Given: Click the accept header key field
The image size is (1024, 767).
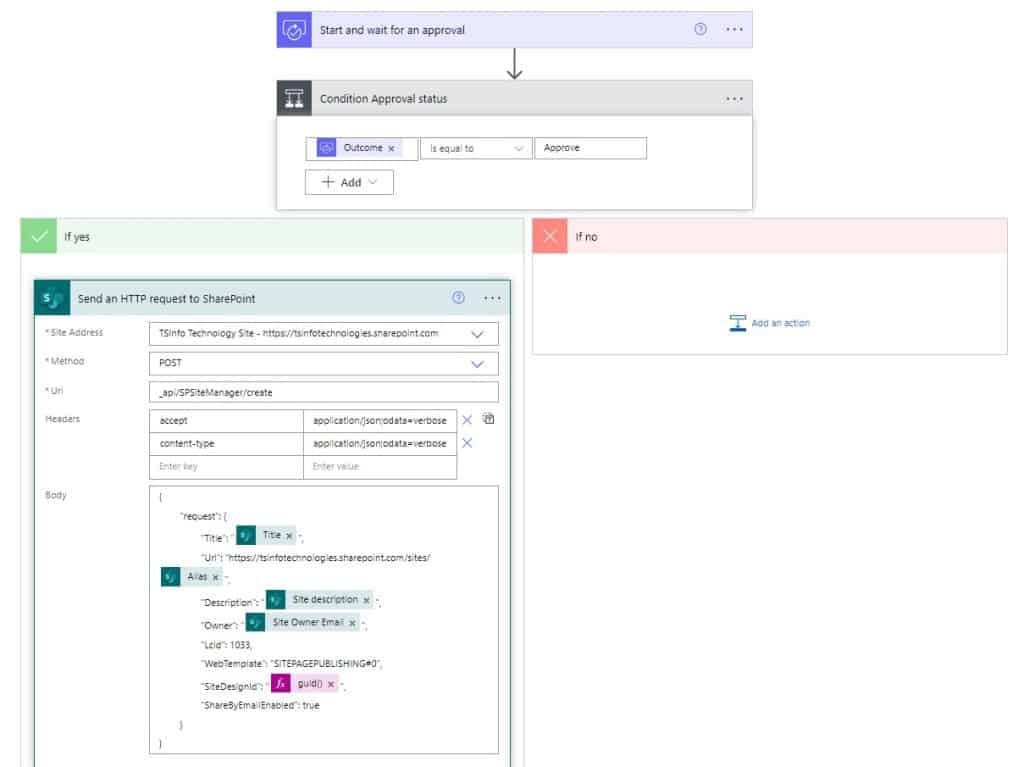Looking at the screenshot, I should pyautogui.click(x=226, y=421).
